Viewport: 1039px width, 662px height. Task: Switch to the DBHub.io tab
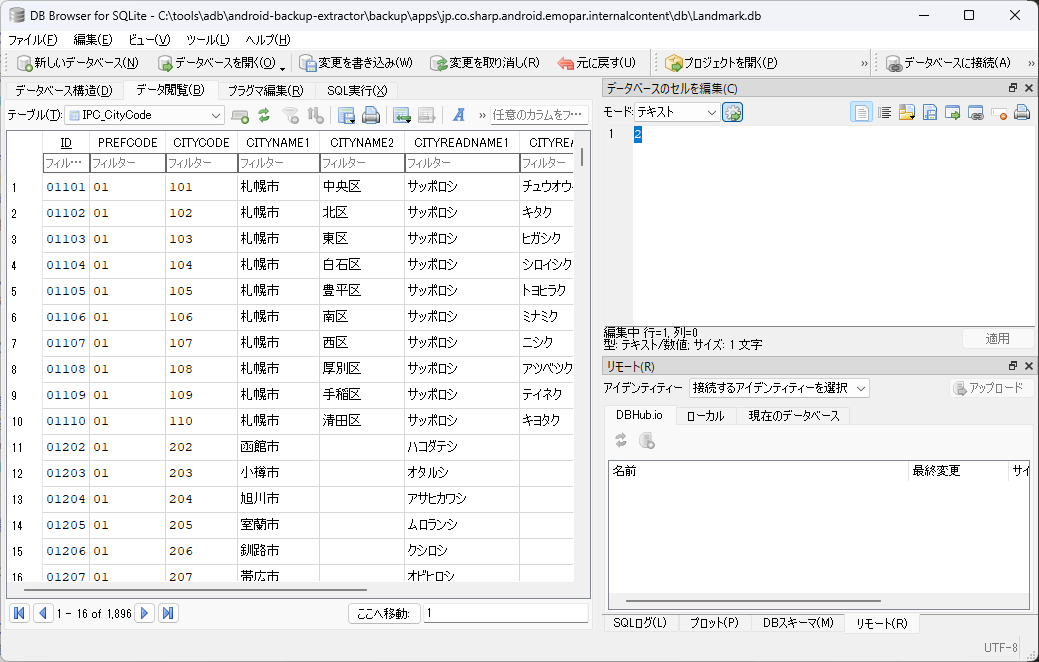pyautogui.click(x=639, y=415)
